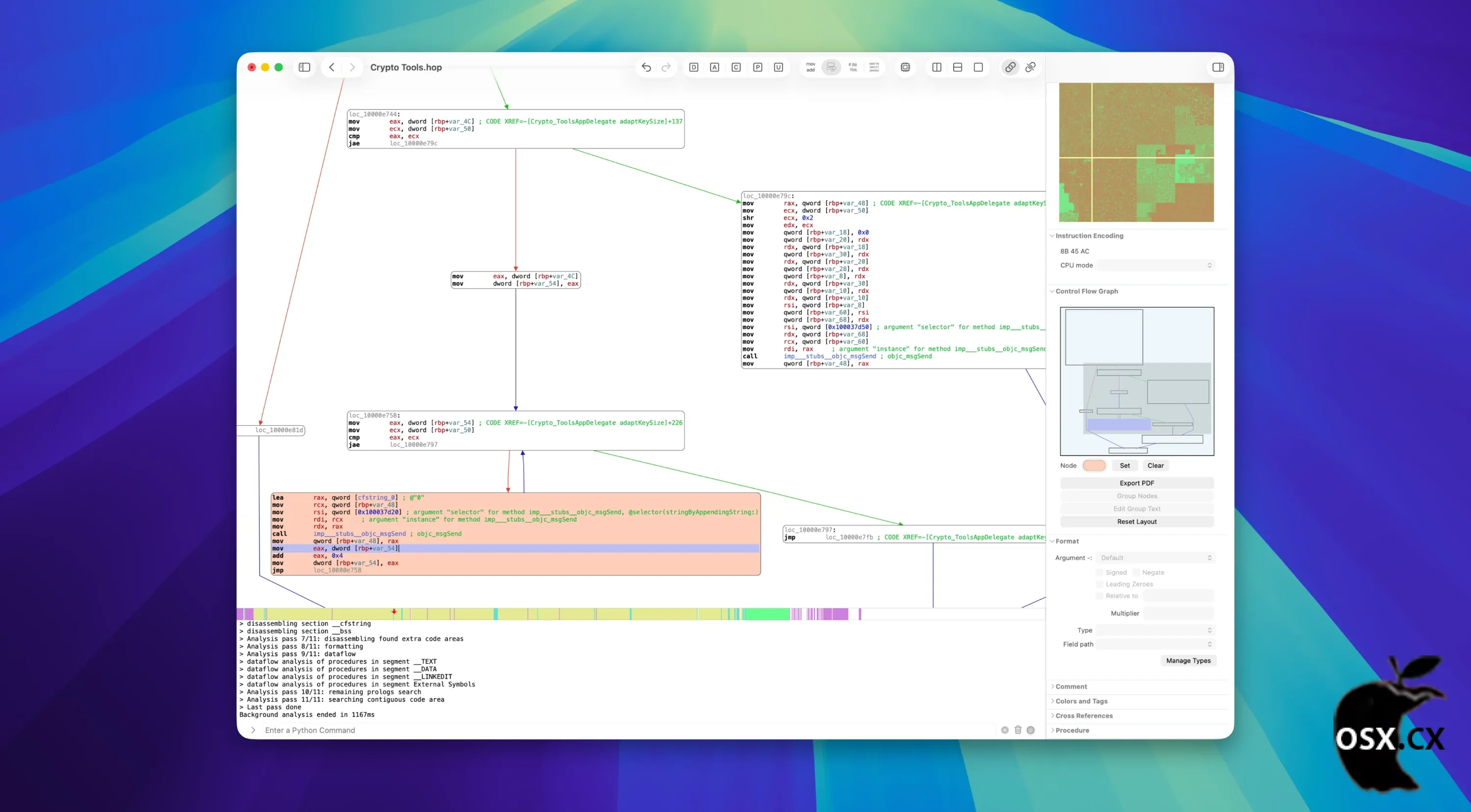The width and height of the screenshot is (1471, 812).
Task: Open the CPU mode dropdown
Action: tap(1156, 265)
